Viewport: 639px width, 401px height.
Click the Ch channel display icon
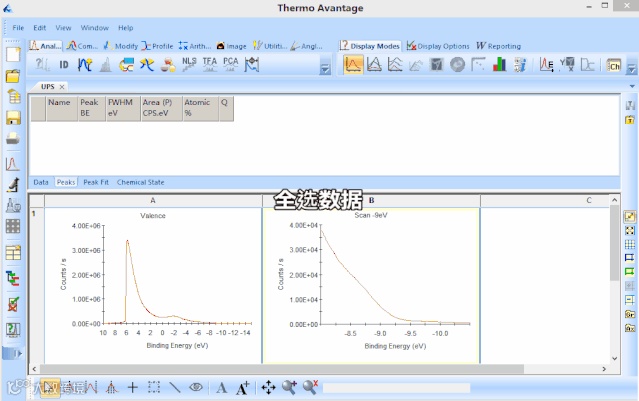613,65
